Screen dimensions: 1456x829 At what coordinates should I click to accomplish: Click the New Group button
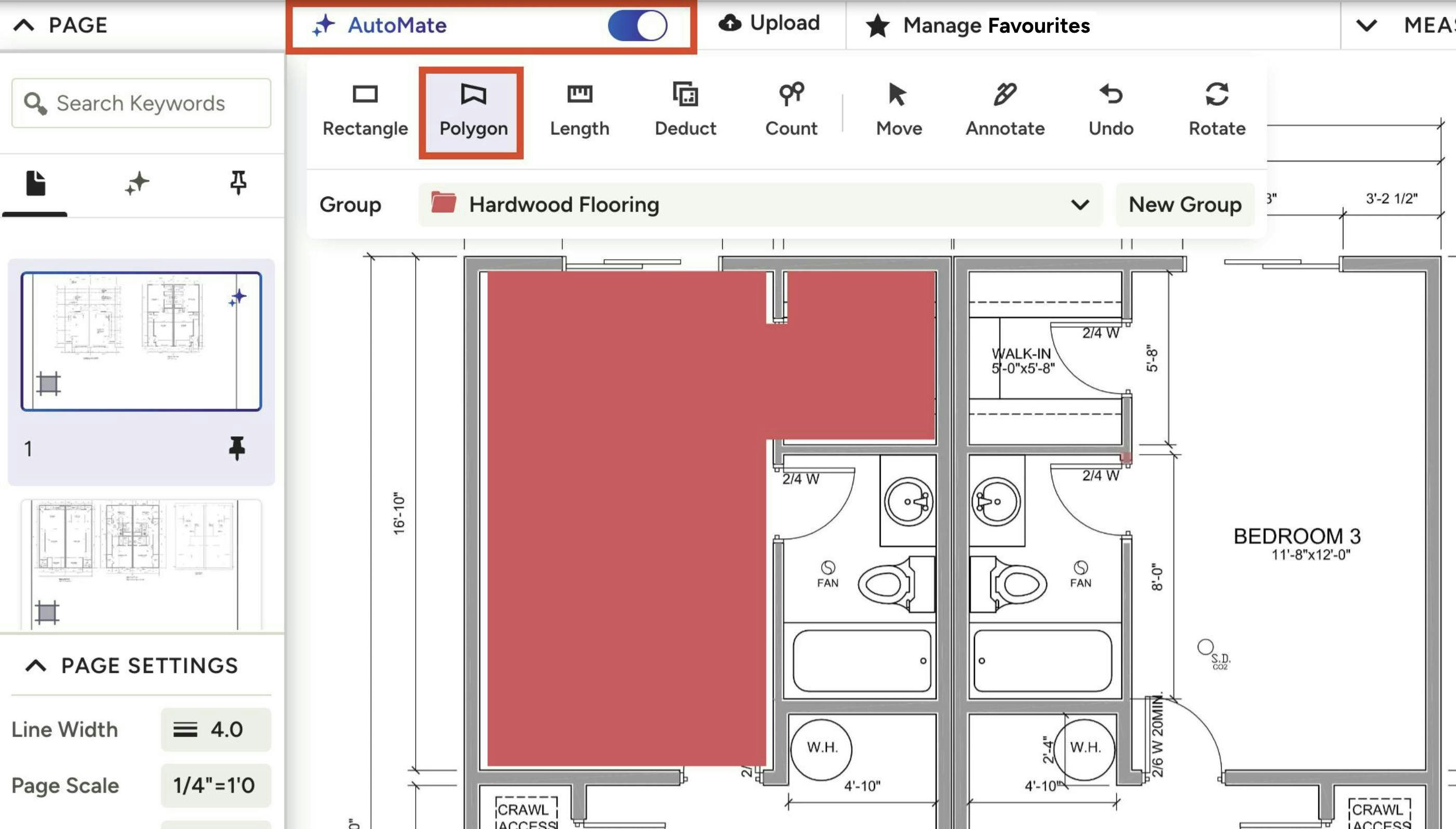[x=1184, y=205]
